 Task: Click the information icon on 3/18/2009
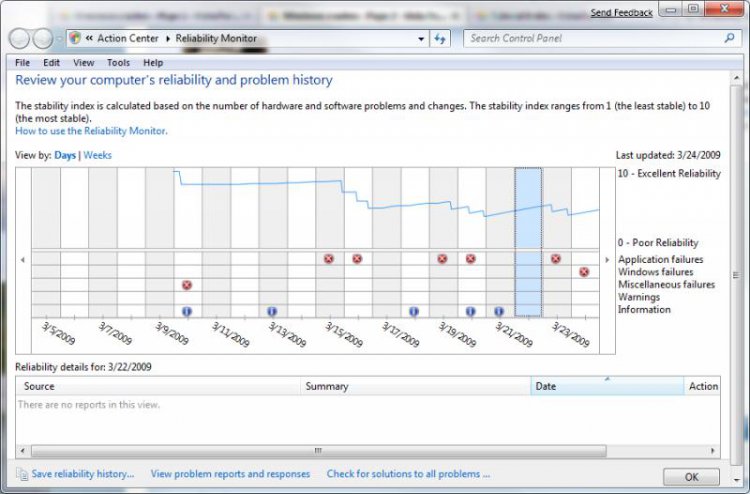[414, 311]
